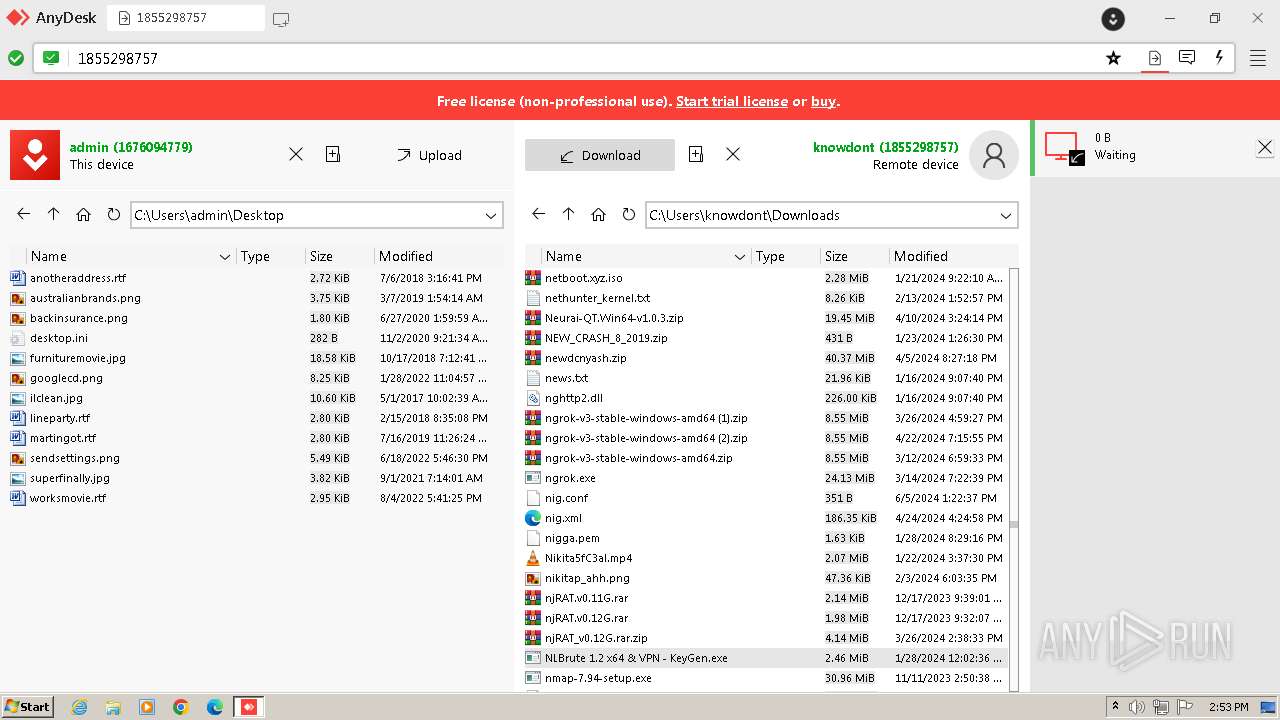Go up one folder in remote panel
1280x720 pixels.
tap(569, 214)
